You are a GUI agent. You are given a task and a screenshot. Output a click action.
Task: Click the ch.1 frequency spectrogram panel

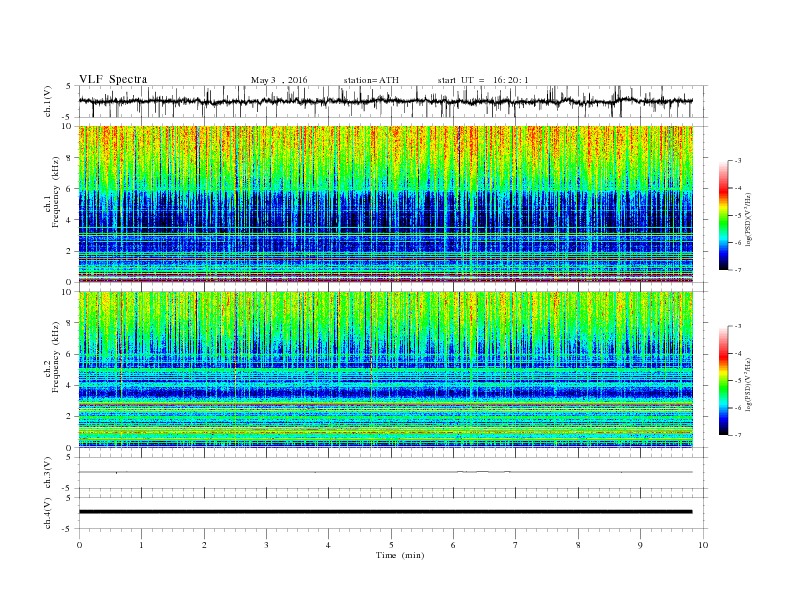click(x=386, y=204)
